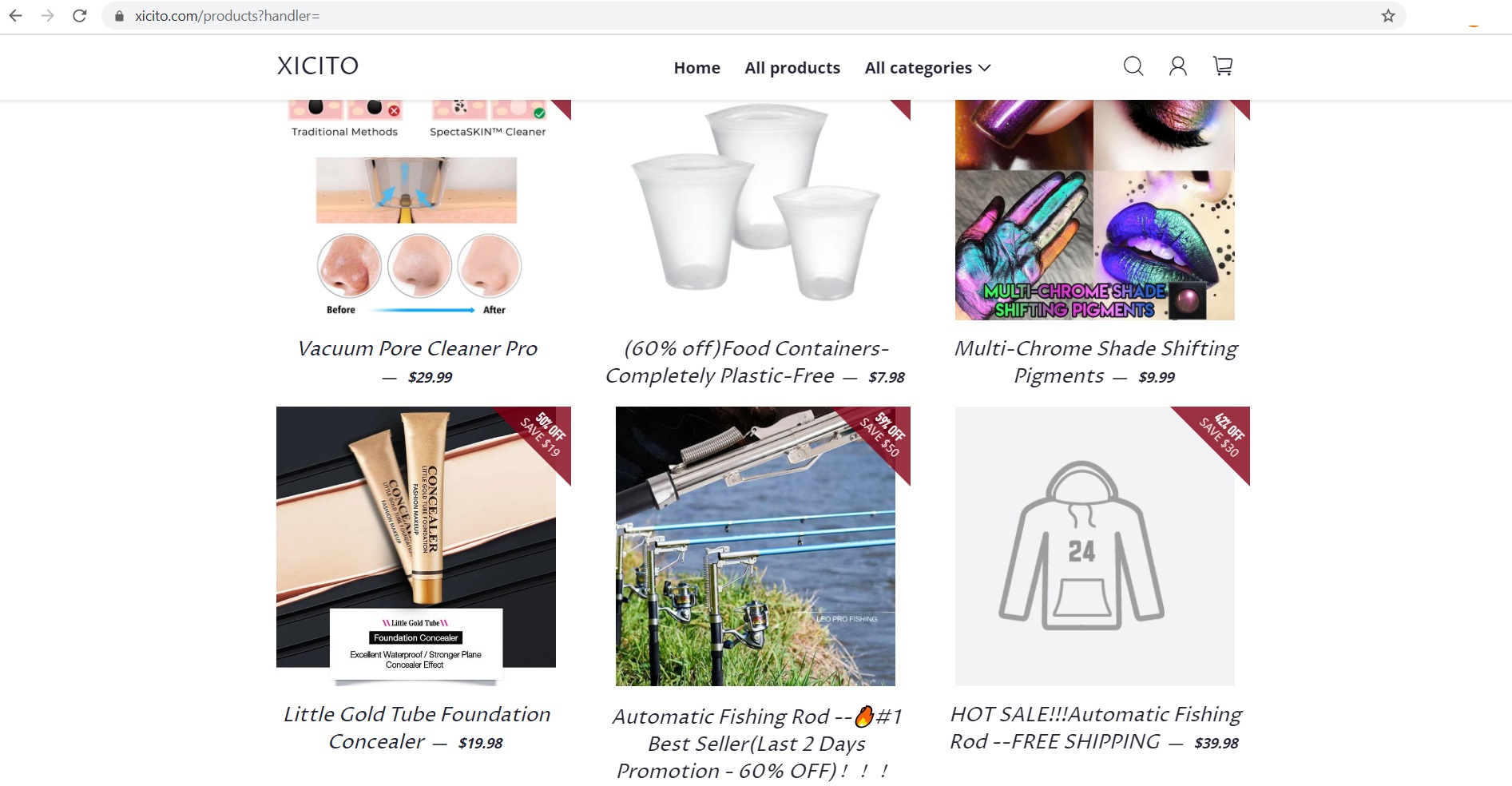Viewport: 1512px width, 786px height.
Task: Open the All products menu item
Action: click(x=792, y=68)
